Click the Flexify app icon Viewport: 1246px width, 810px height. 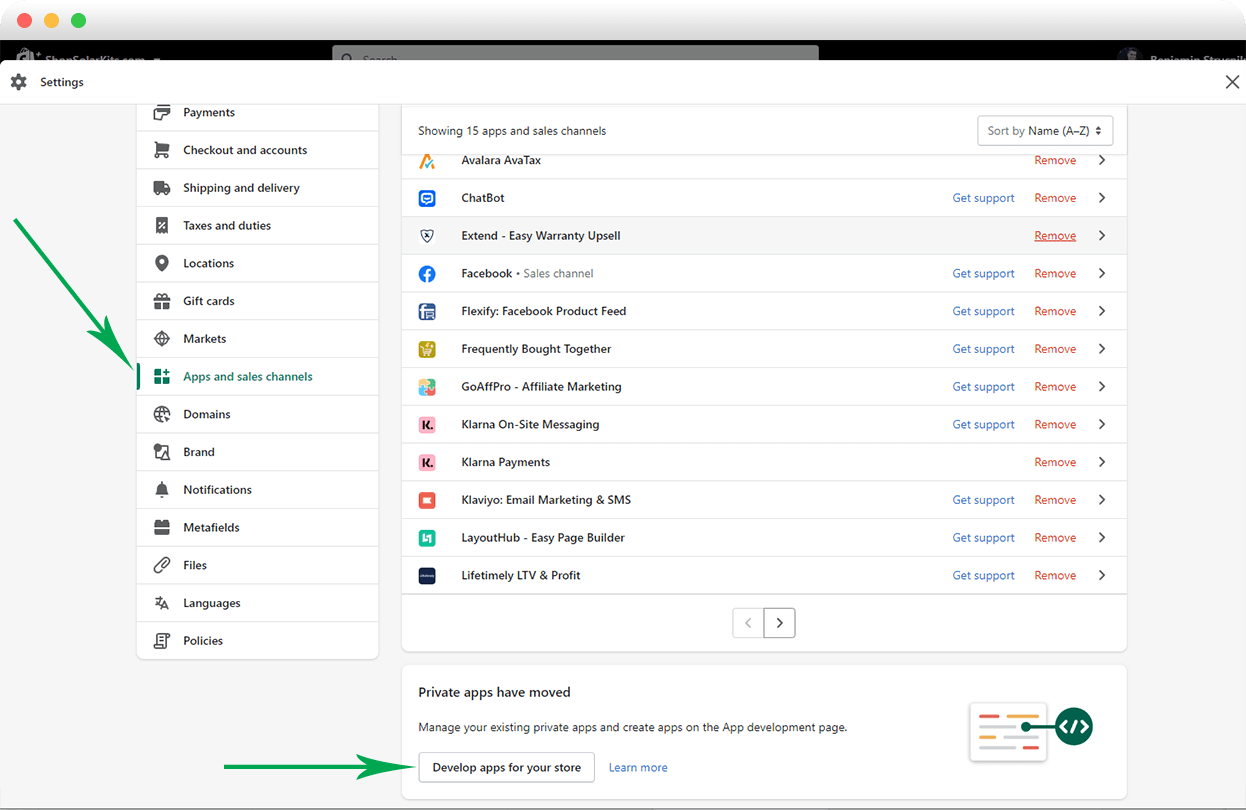pos(427,312)
